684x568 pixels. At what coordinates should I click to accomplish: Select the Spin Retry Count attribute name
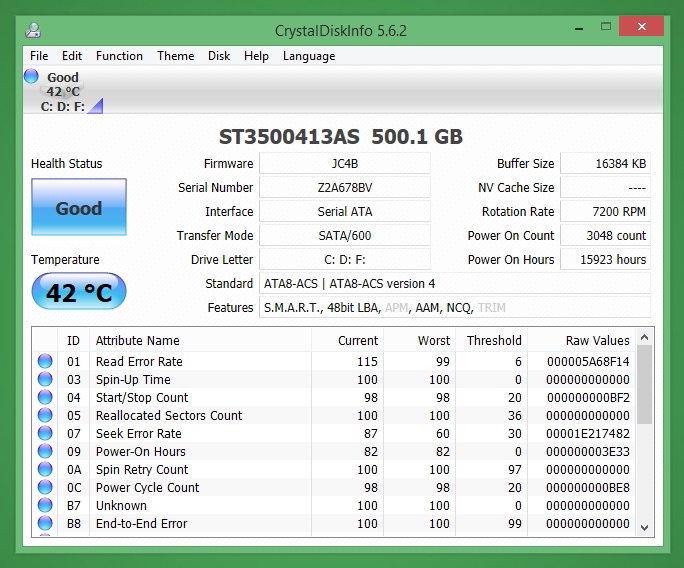[x=142, y=469]
